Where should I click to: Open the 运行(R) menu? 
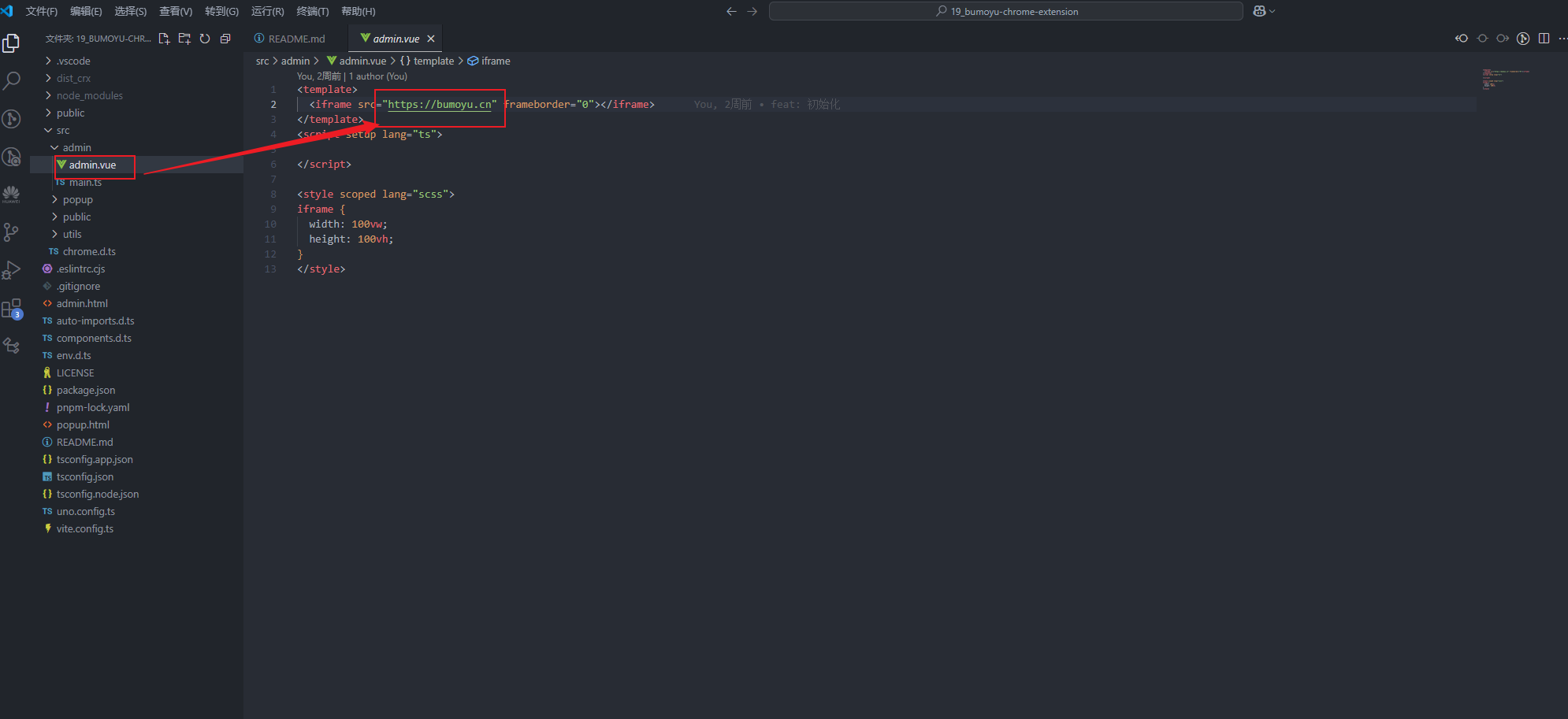[x=268, y=11]
